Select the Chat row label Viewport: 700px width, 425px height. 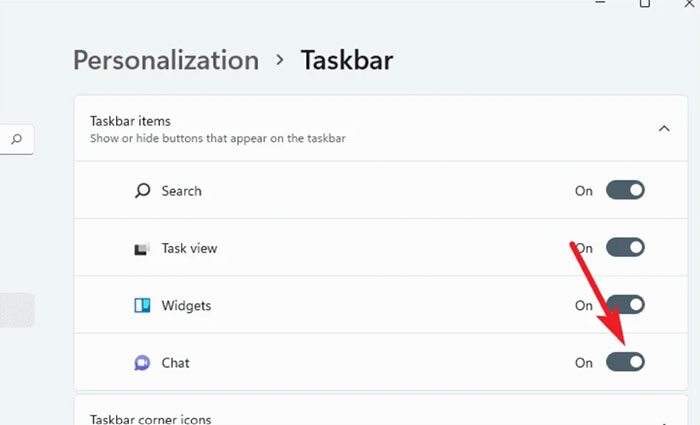(x=175, y=363)
